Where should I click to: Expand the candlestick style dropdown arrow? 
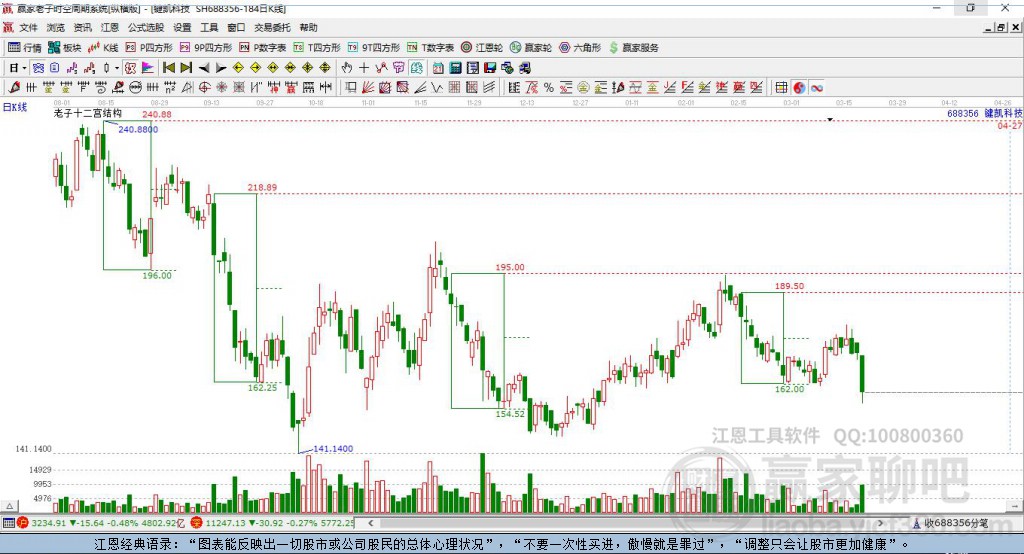tap(116, 68)
